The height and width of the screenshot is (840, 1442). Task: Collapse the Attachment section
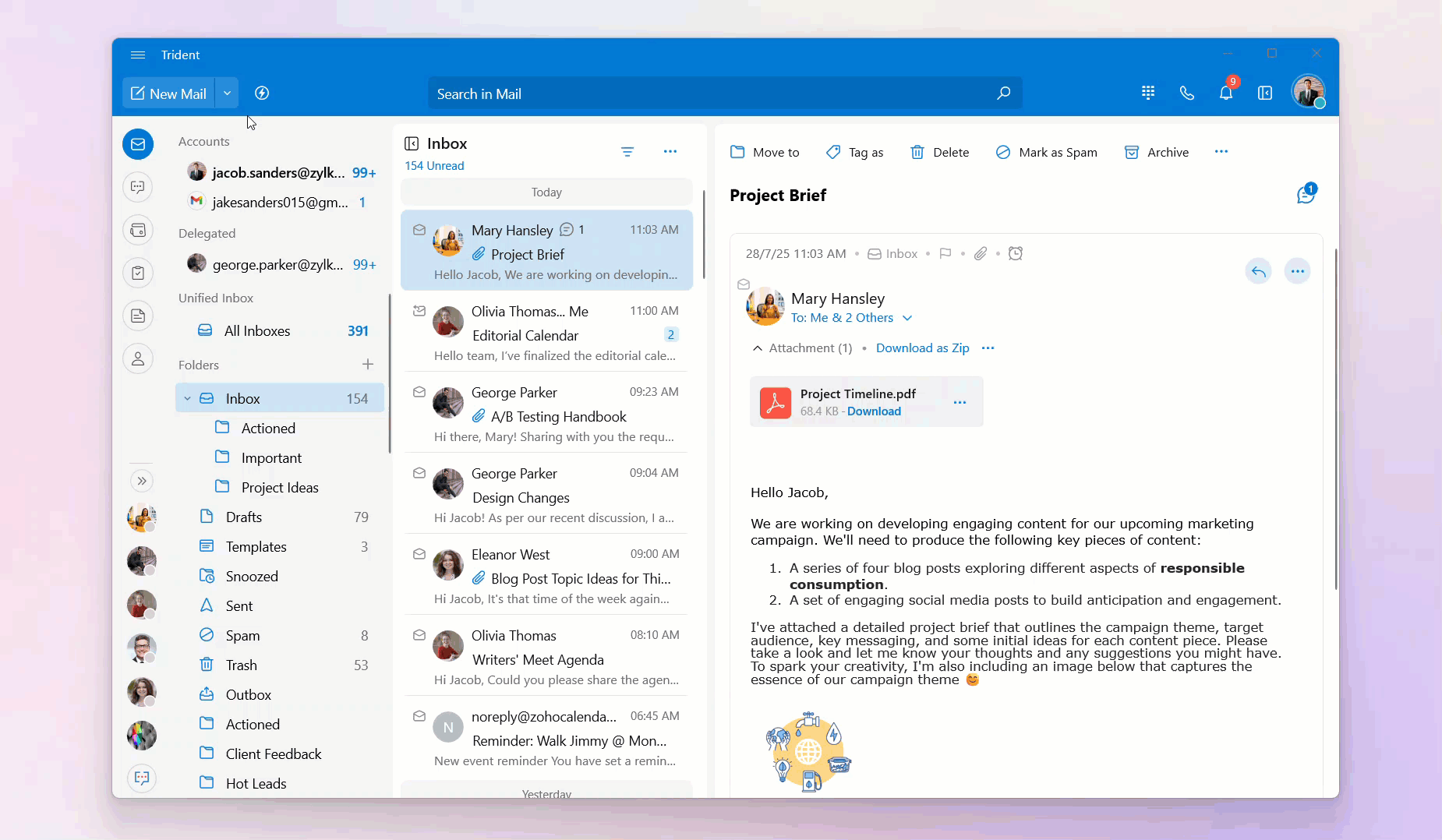757,348
